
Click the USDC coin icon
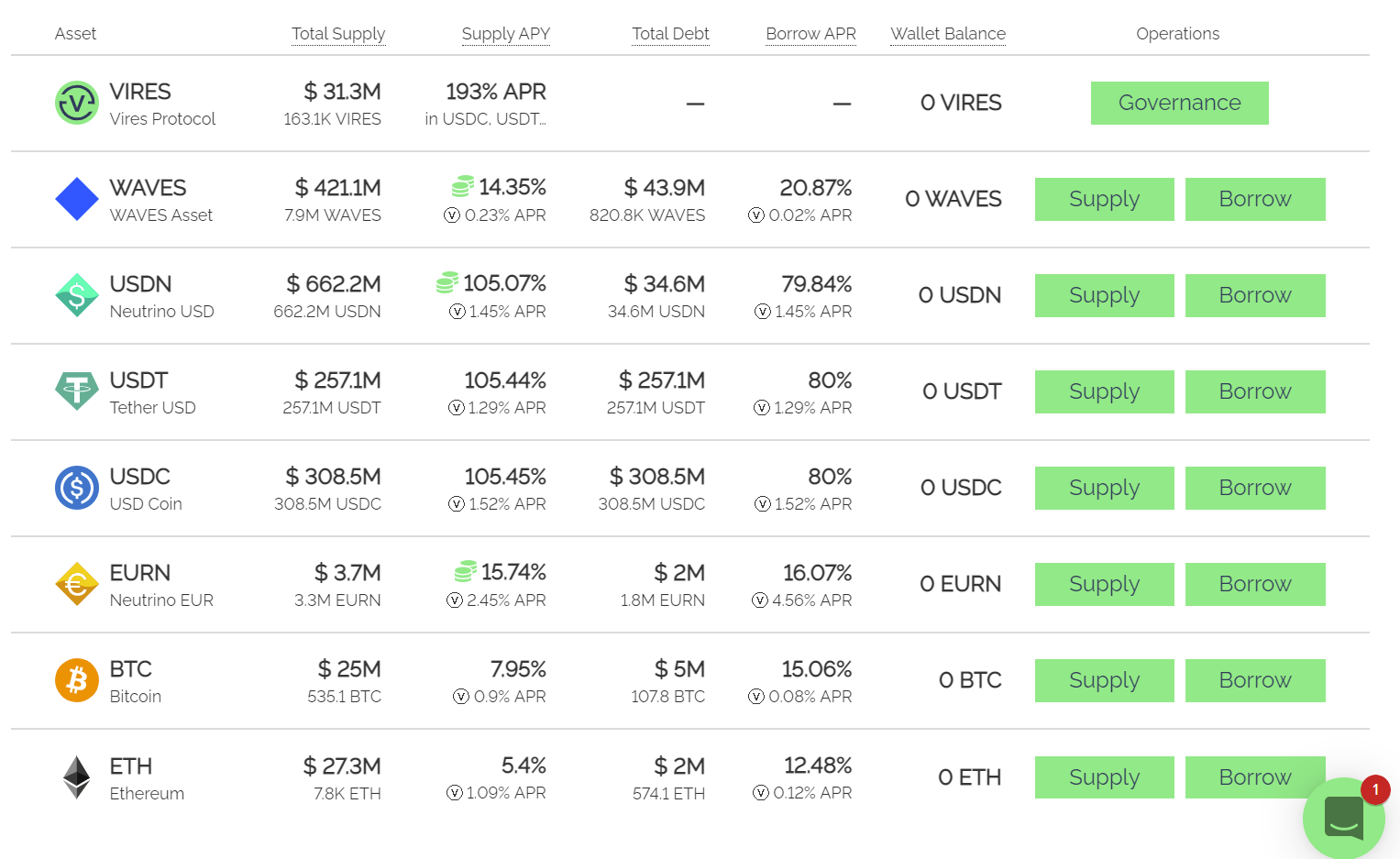(x=77, y=488)
